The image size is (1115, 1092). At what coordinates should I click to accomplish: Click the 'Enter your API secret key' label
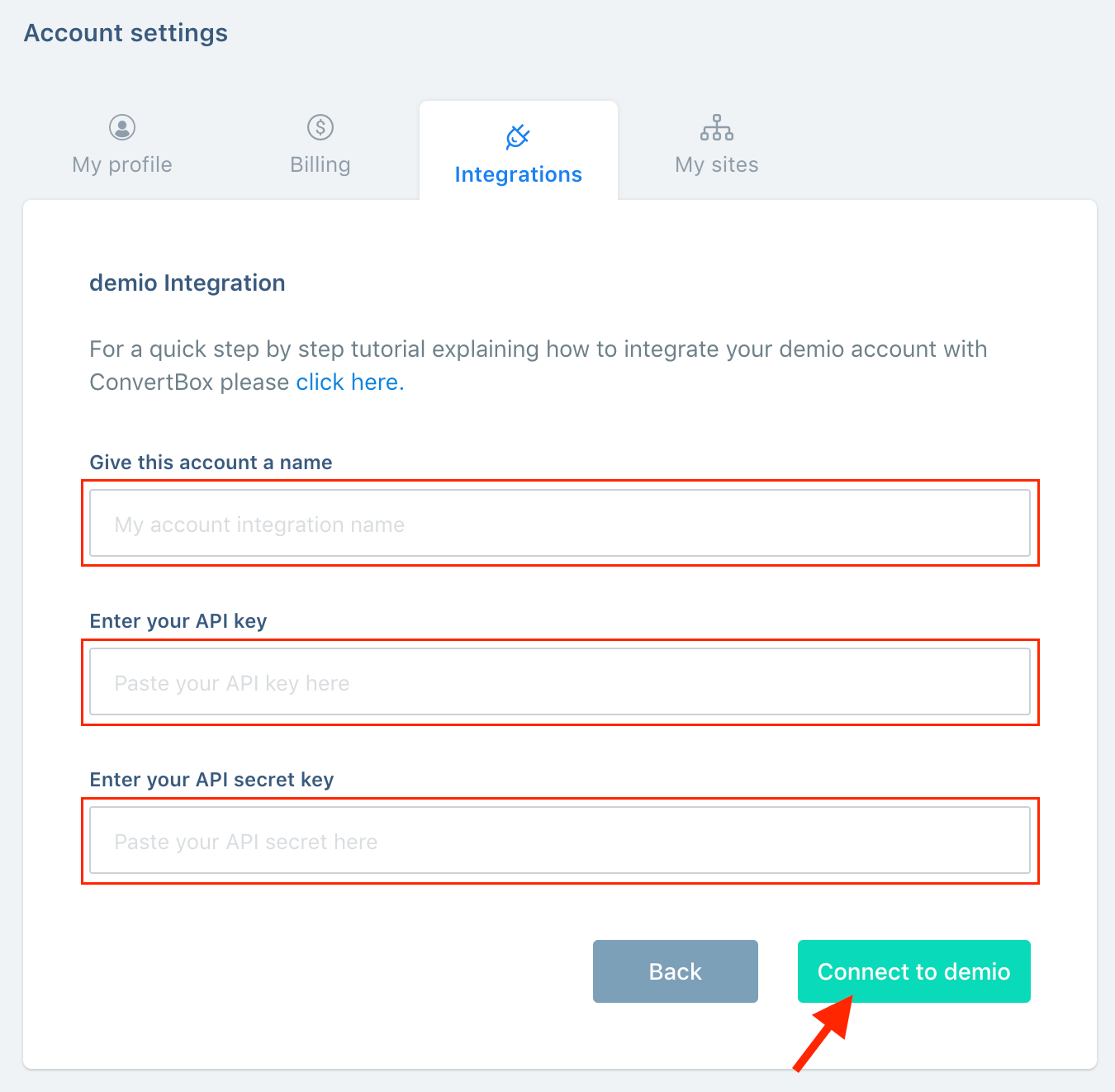(211, 780)
